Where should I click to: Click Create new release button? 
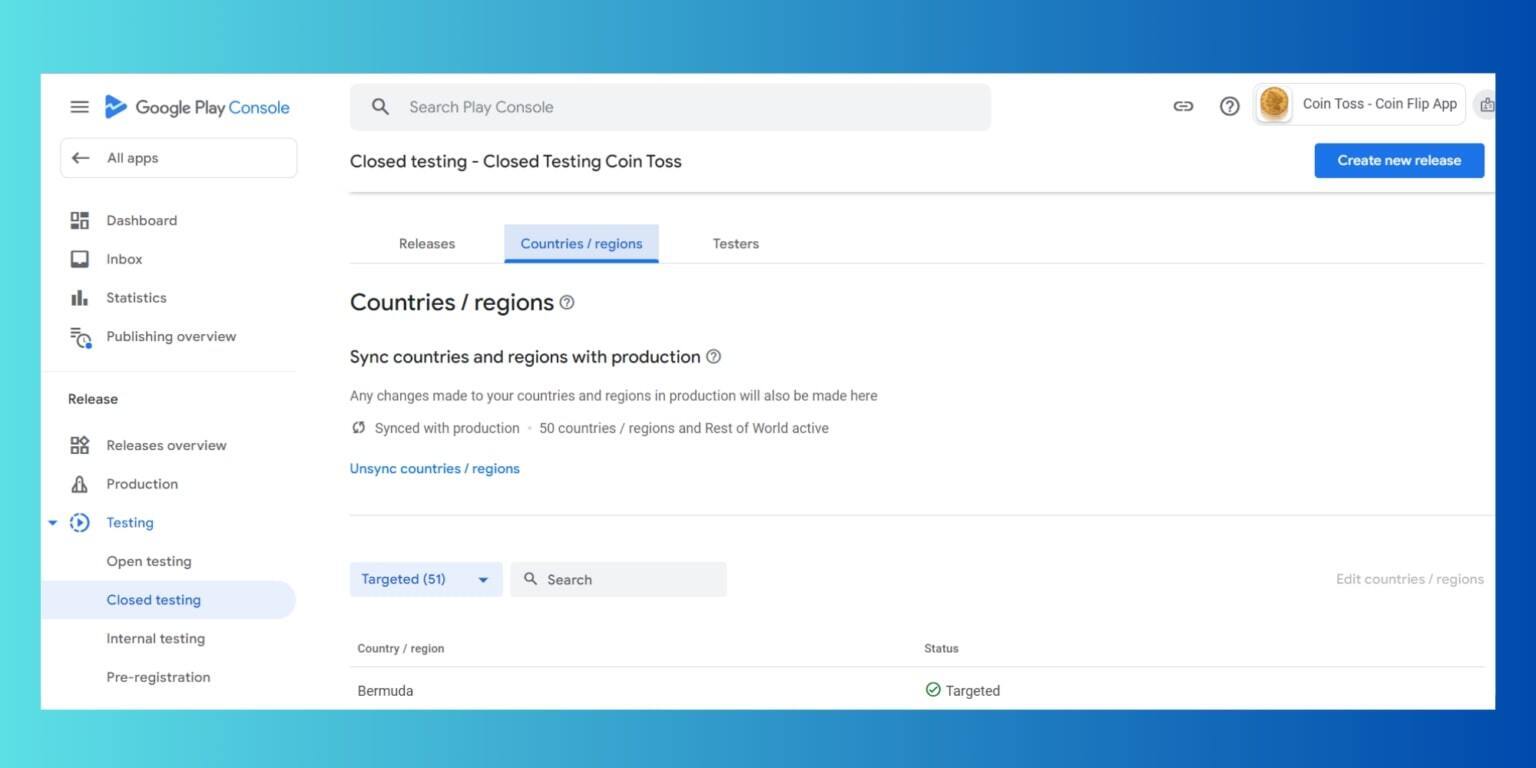[1398, 161]
